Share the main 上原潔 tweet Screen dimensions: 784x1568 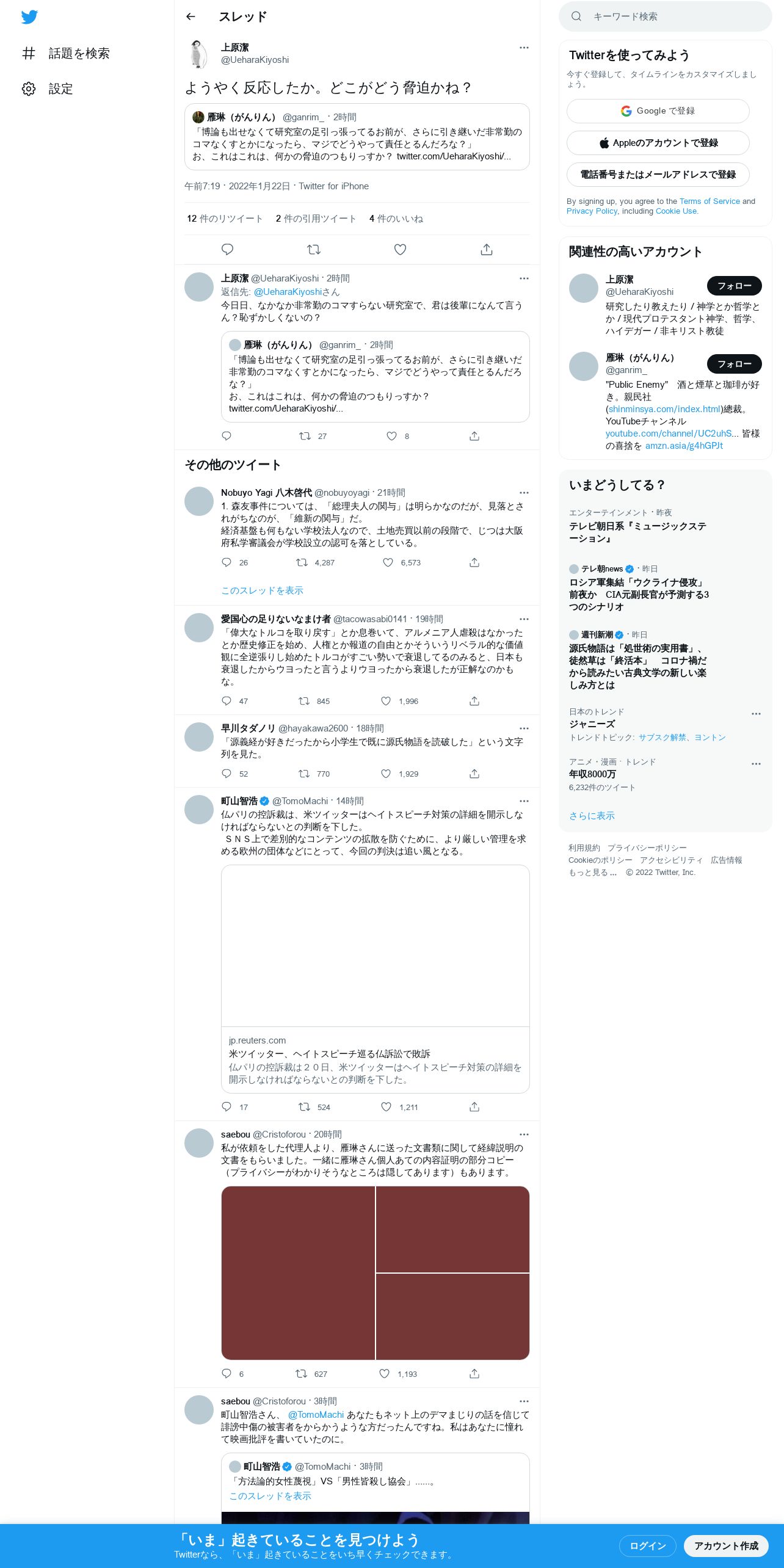[487, 249]
